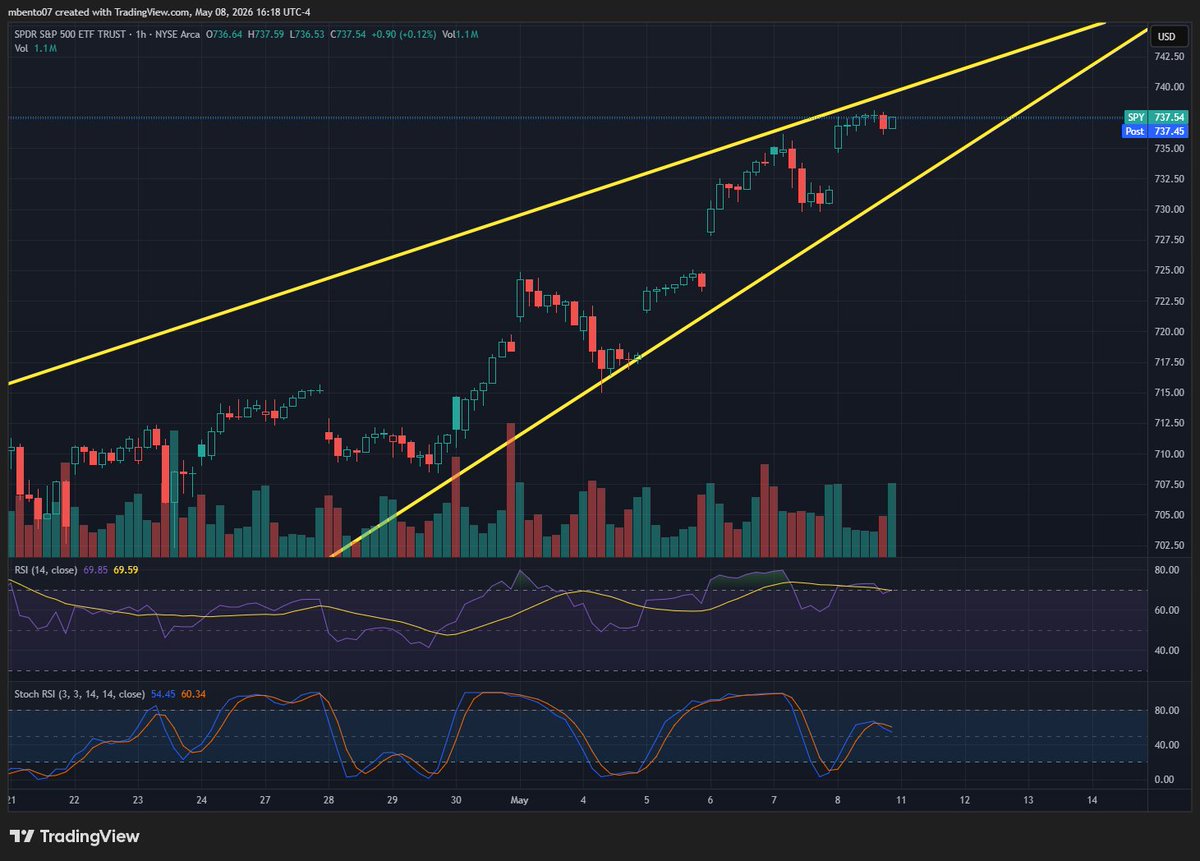Click the TradingView logo

(75, 836)
